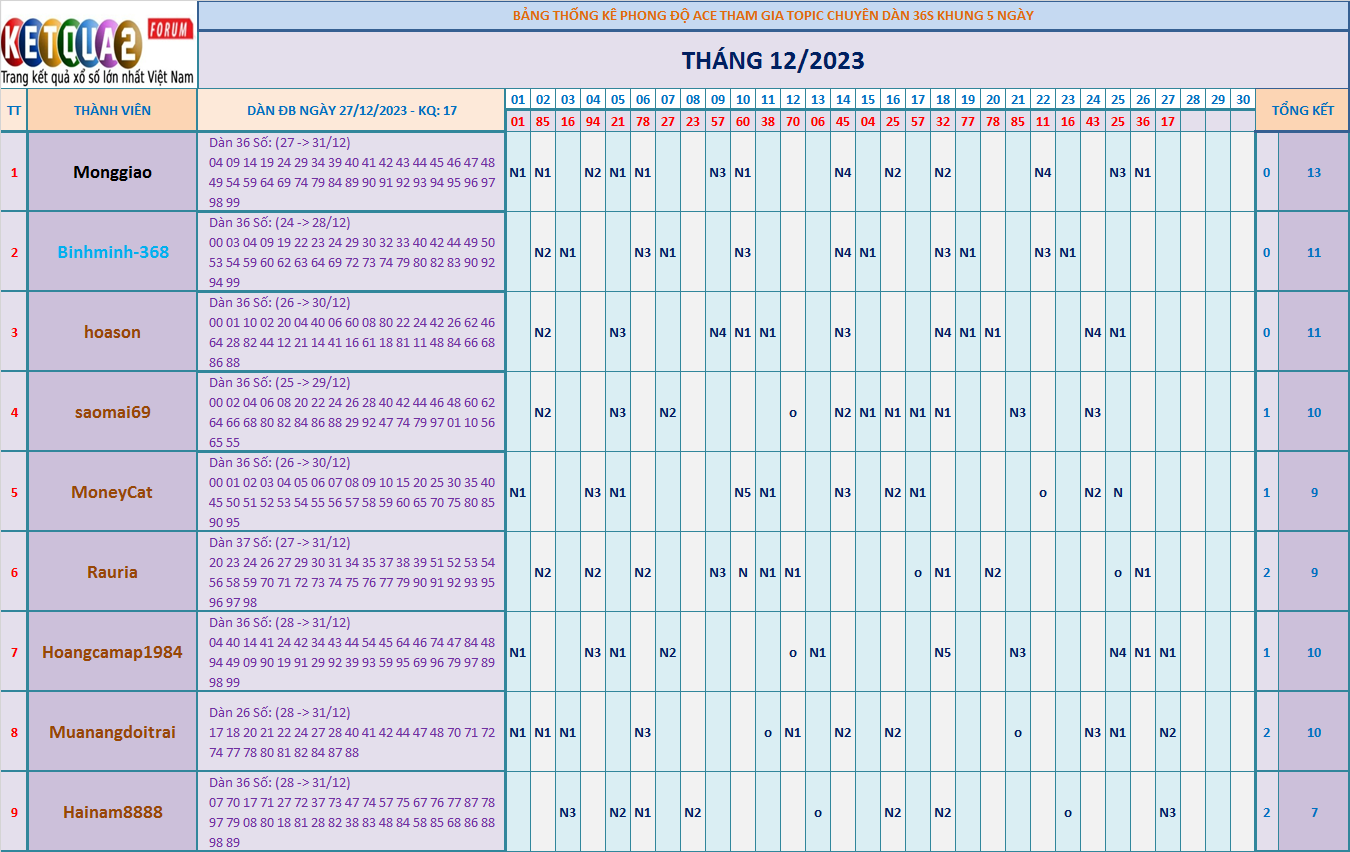Click the 'BẢNG THỐNG KÊ PHONG ĐỘ ACE' banner text
Screen dimensions: 1350x852
pos(773,15)
